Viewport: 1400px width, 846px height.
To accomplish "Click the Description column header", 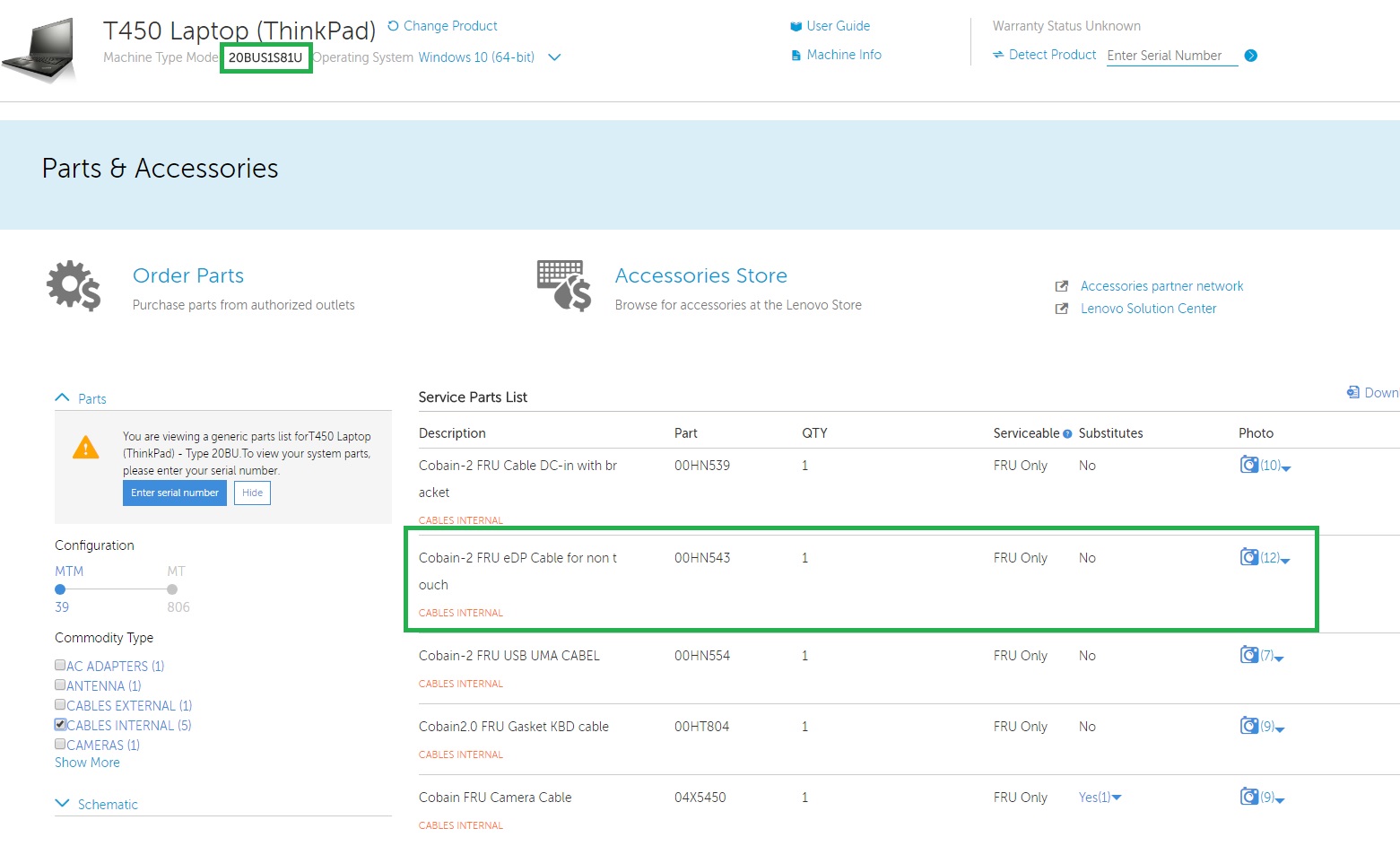I will (452, 433).
